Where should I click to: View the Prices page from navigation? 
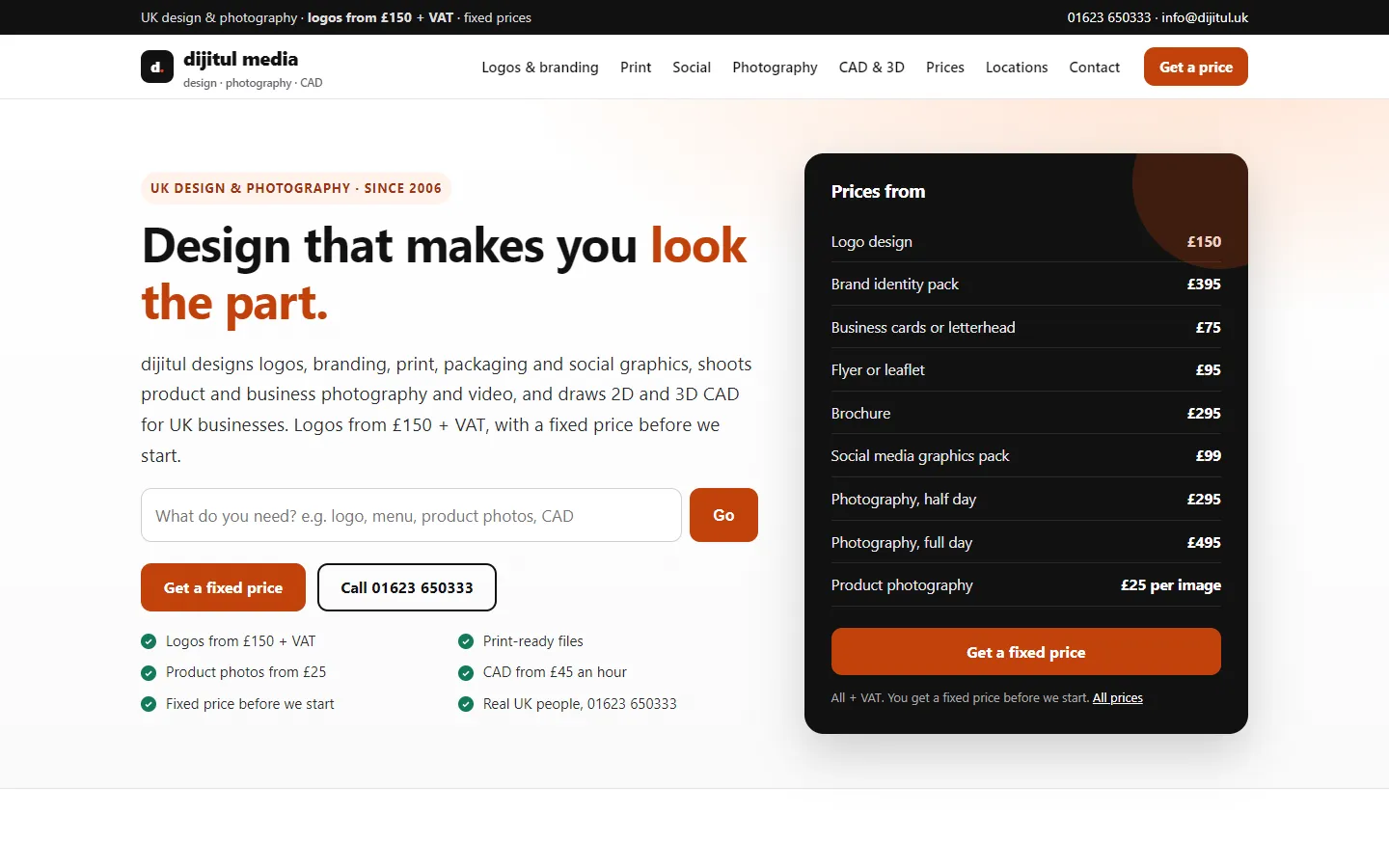point(945,68)
